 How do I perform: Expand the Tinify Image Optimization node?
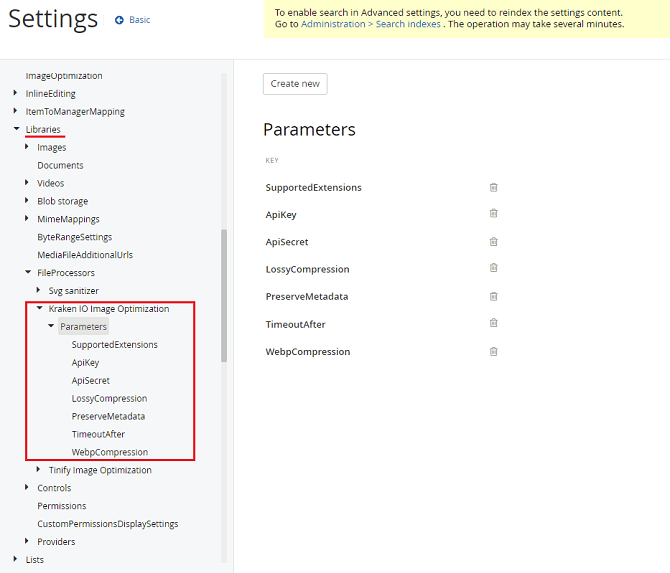coord(39,470)
